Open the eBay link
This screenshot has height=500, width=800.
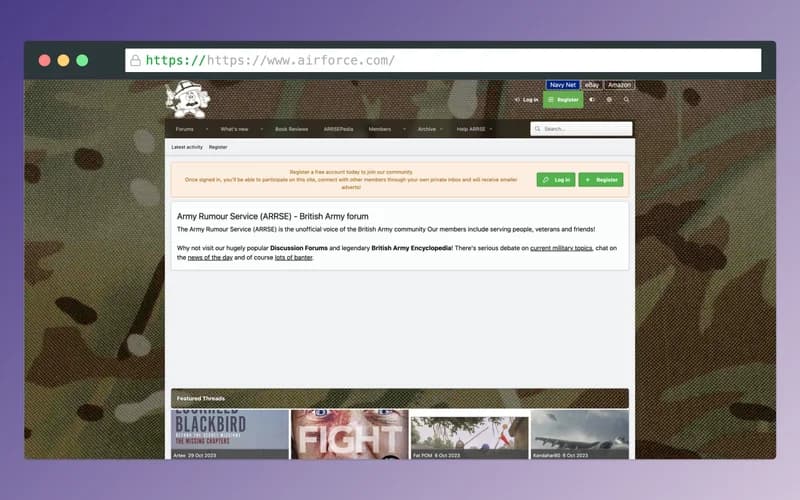(592, 85)
